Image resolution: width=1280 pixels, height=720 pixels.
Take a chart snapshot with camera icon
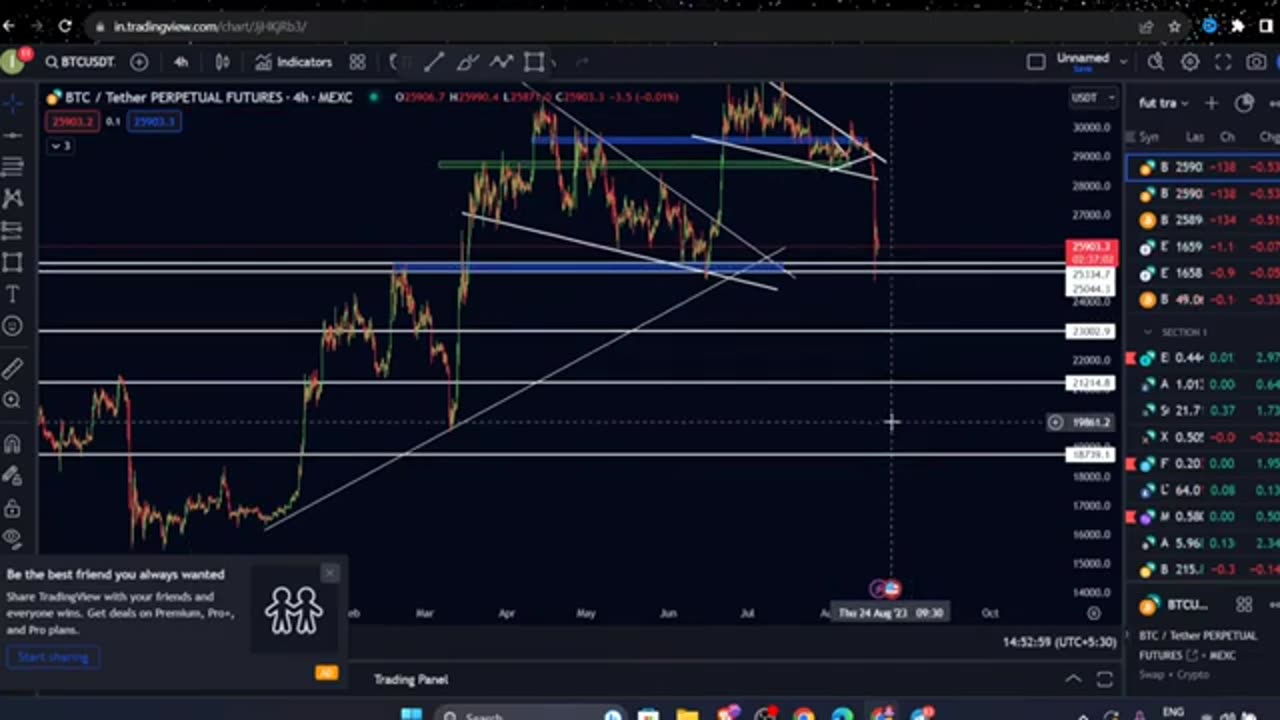(1257, 62)
